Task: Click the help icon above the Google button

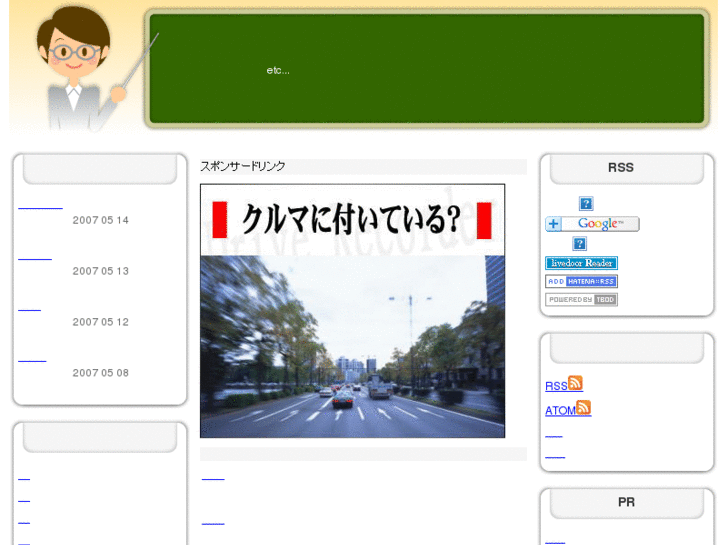Action: coord(586,203)
